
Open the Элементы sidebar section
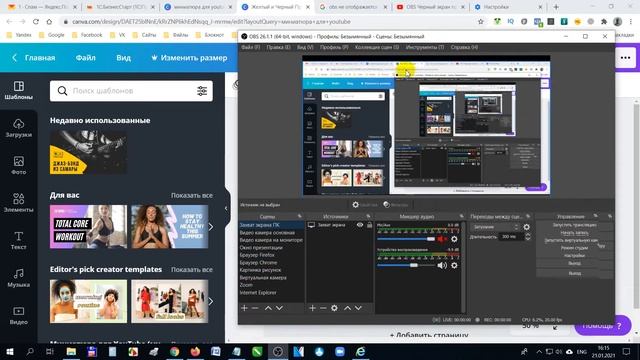tap(18, 203)
